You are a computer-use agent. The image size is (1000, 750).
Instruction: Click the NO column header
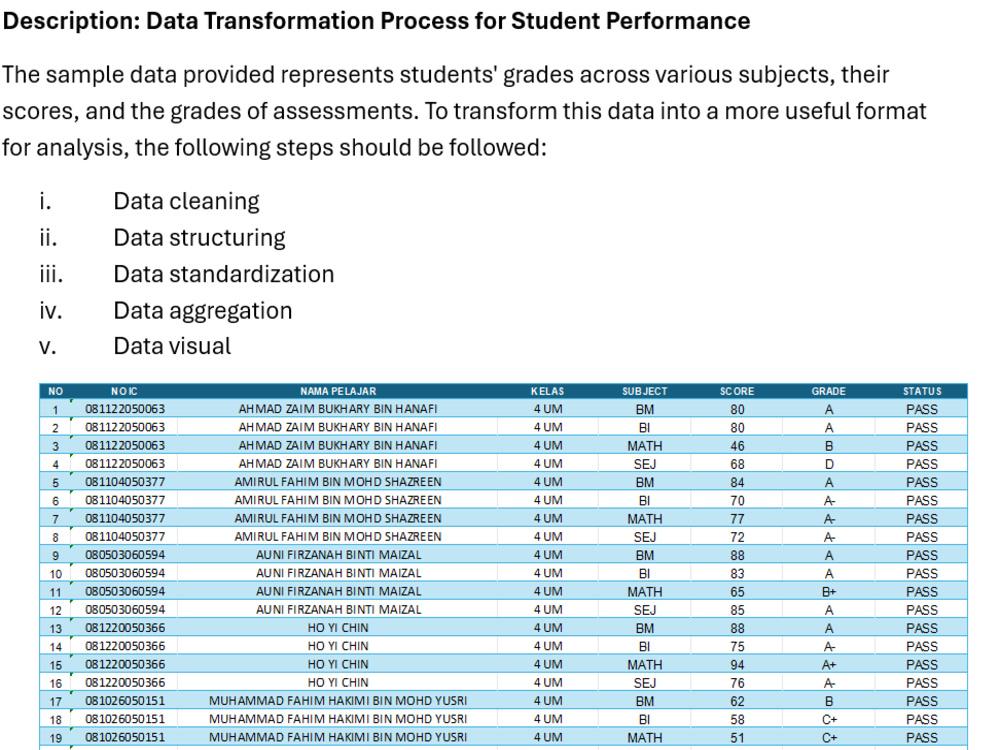[55, 391]
